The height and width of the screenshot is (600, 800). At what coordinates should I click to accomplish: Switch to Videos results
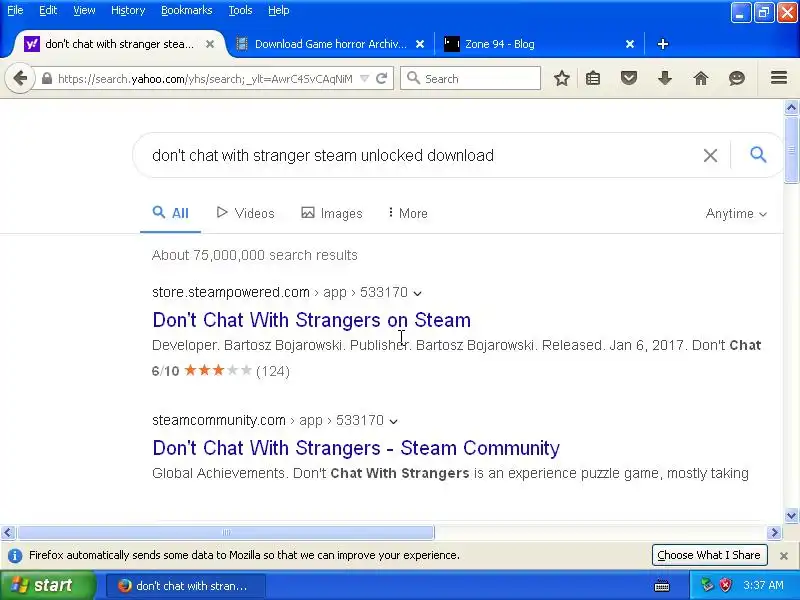click(245, 213)
